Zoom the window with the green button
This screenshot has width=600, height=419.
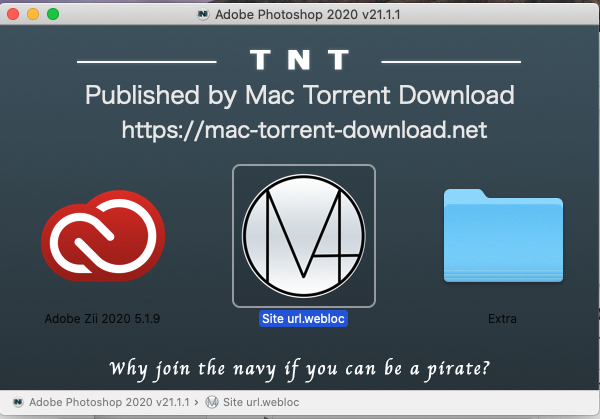click(53, 15)
